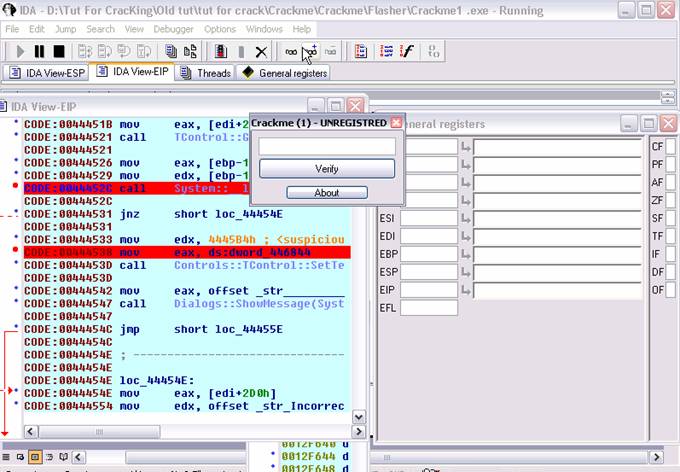This screenshot has height=472, width=680.
Task: Click the Step into toolbar icon
Action: pyautogui.click(x=85, y=52)
